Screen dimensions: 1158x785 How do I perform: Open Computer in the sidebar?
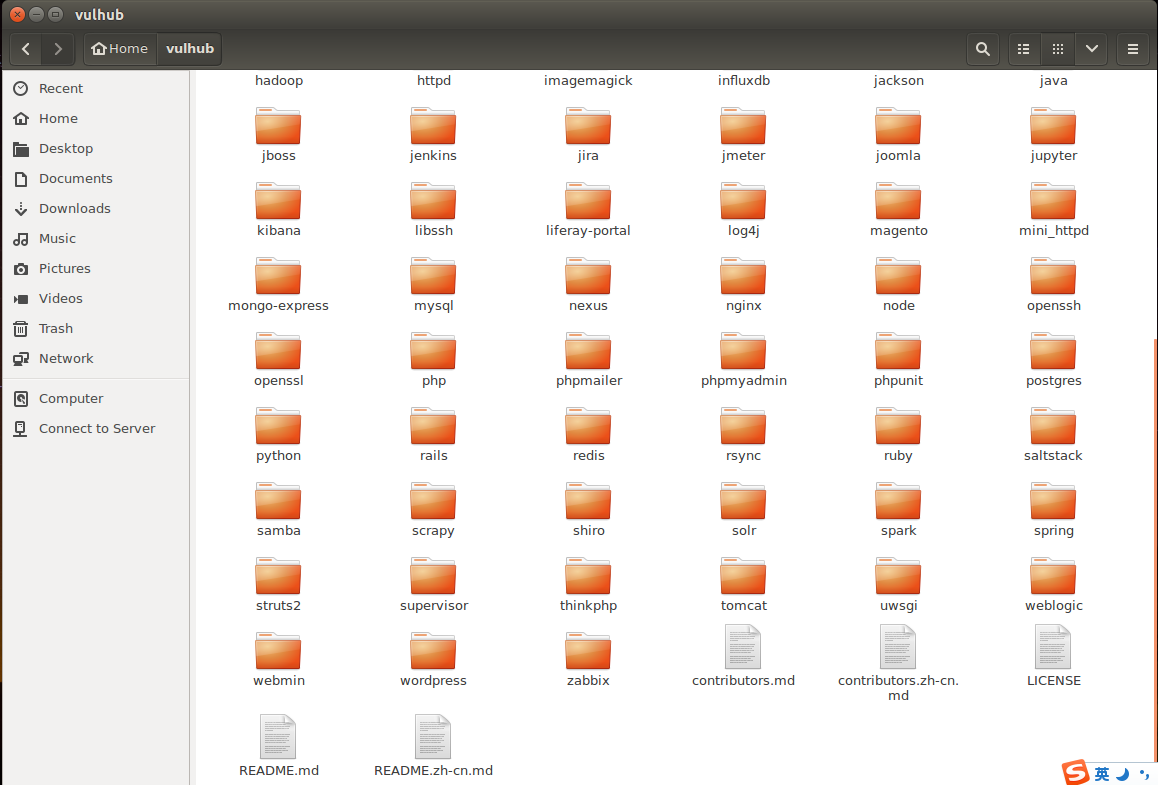click(x=96, y=399)
